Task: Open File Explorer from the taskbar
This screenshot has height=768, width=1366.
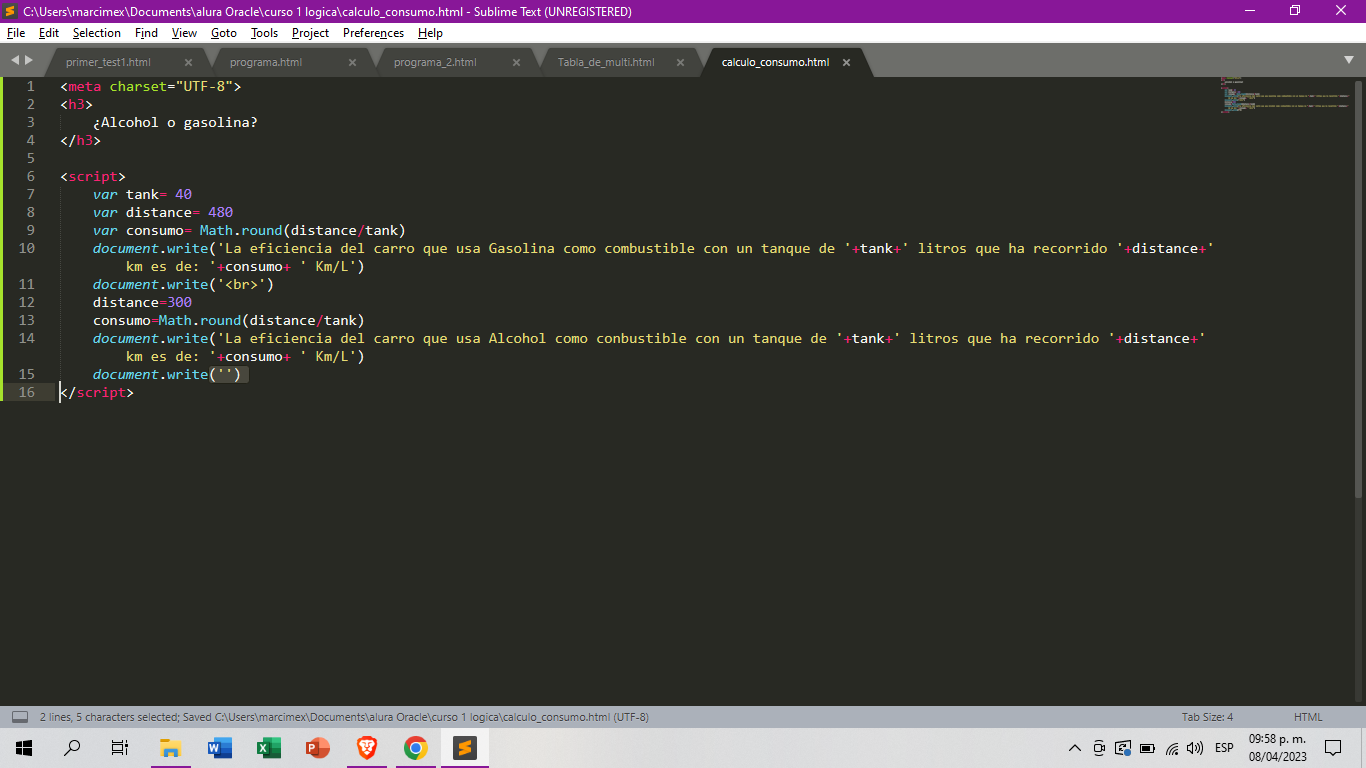Action: 170,747
